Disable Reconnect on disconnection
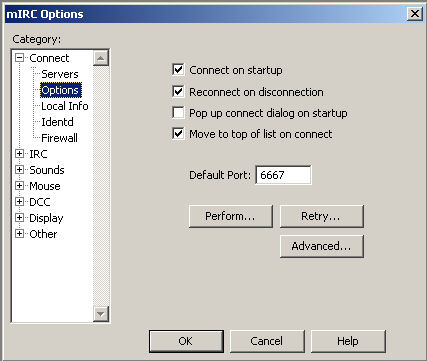This screenshot has height=361, width=427. pos(178,91)
